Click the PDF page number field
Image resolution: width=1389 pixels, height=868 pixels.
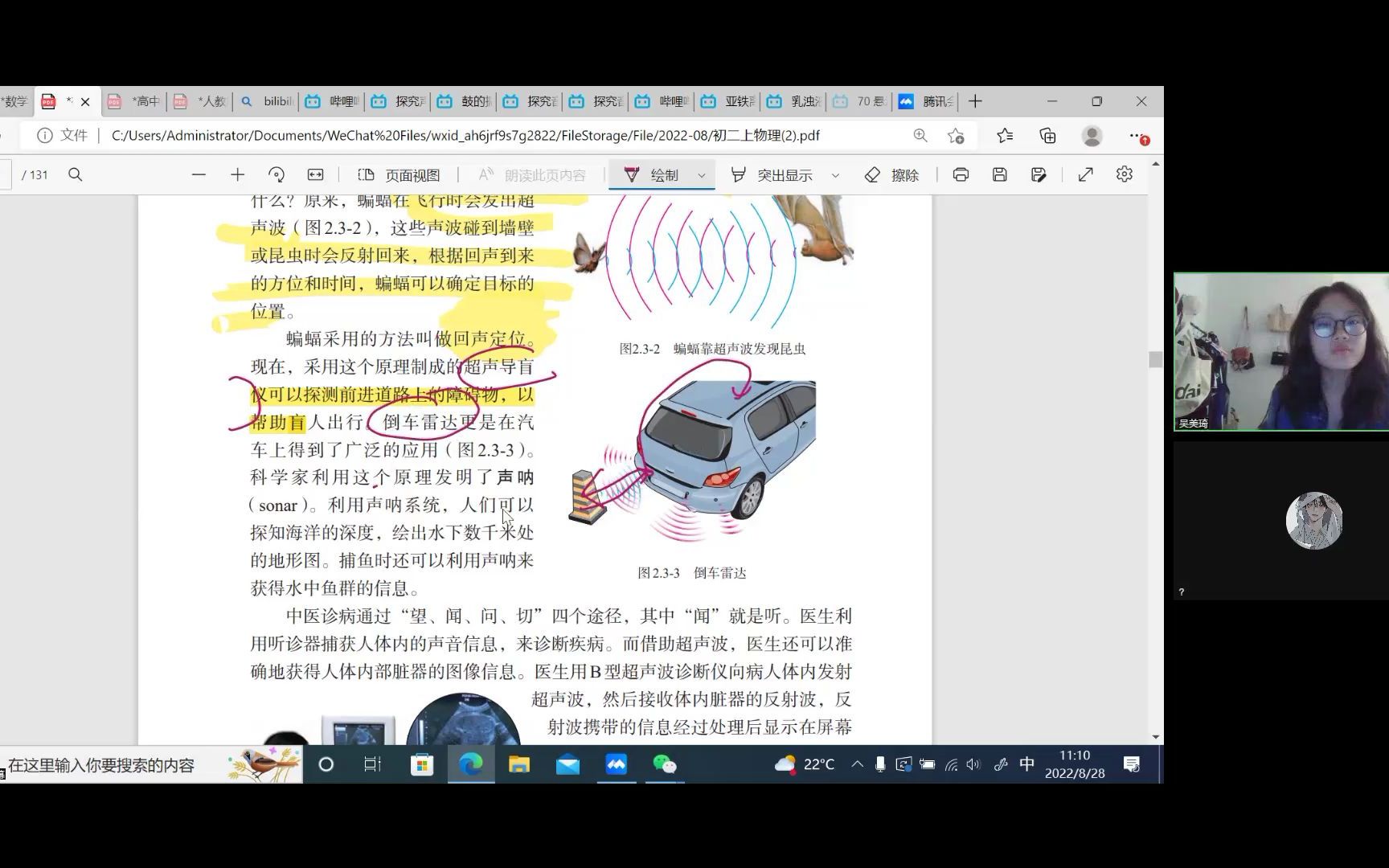pyautogui.click(x=5, y=174)
